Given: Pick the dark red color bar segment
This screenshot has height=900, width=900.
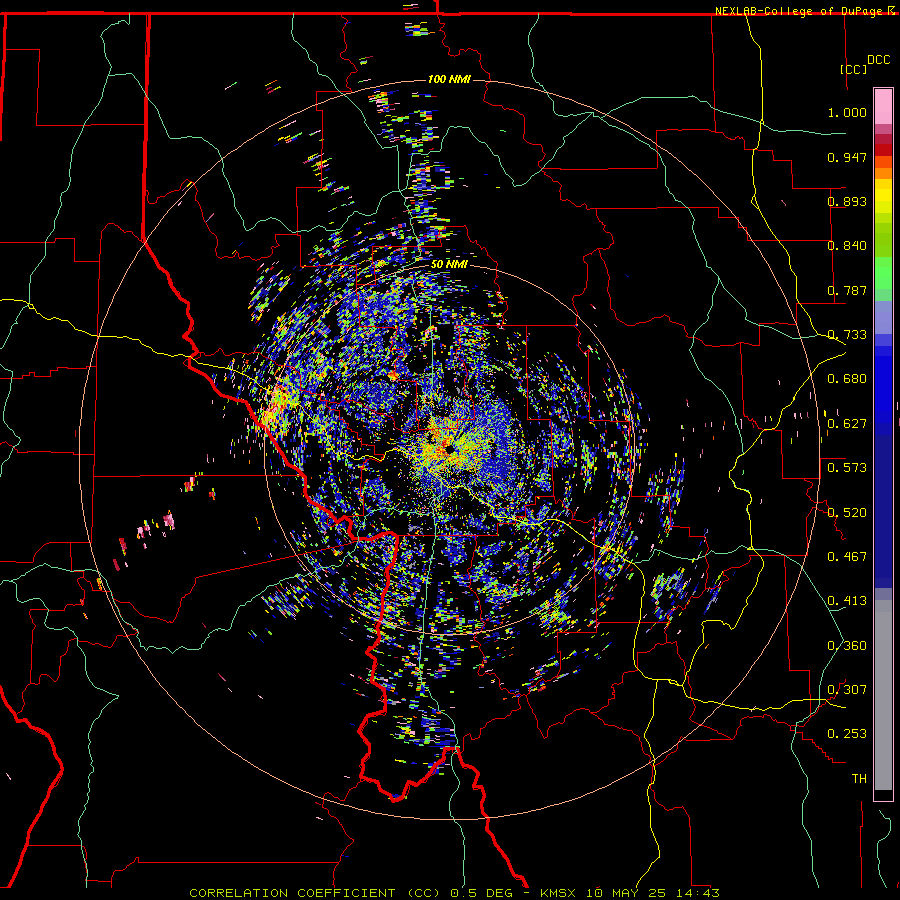Looking at the screenshot, I should point(883,149).
